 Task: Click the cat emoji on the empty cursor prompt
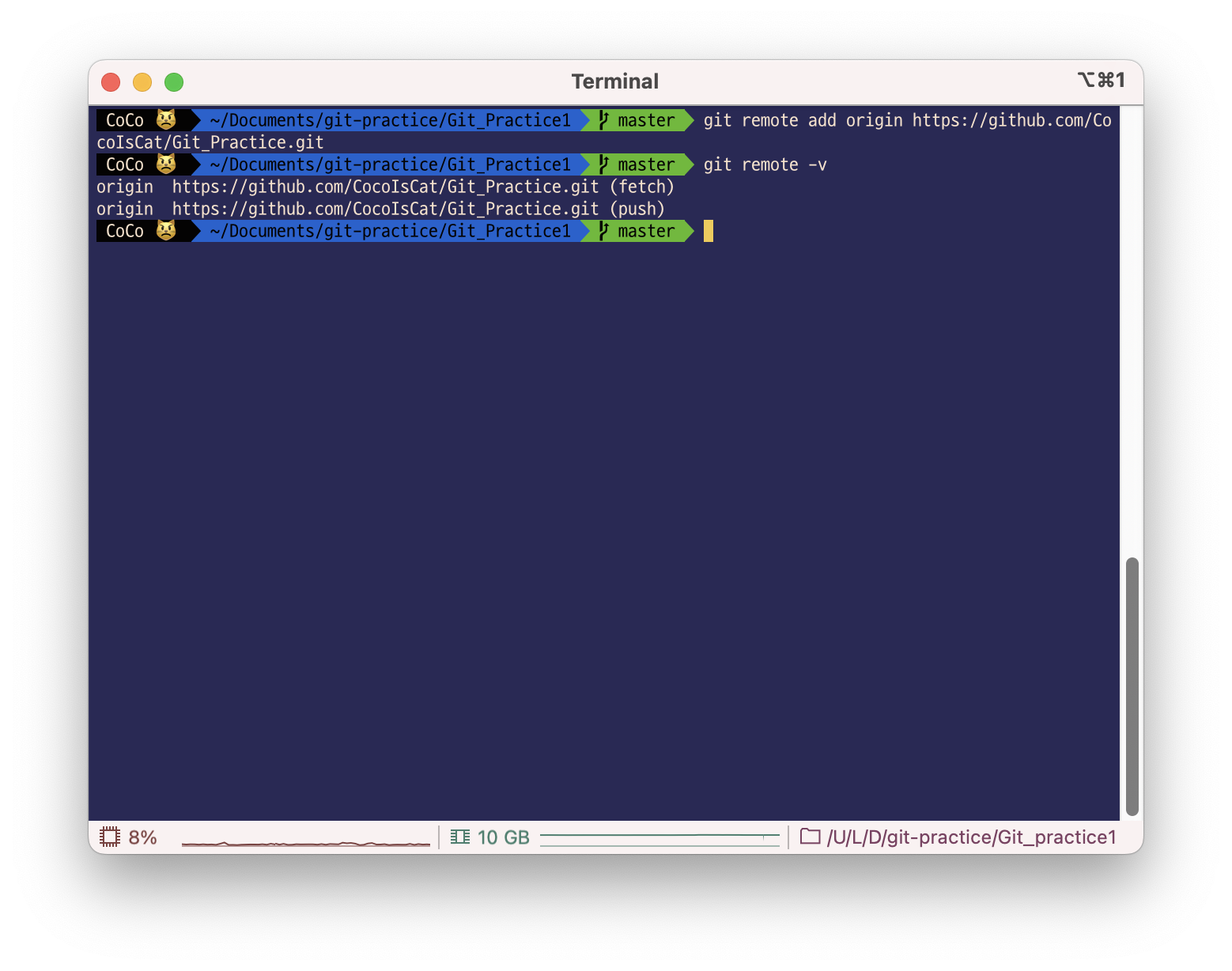(166, 231)
